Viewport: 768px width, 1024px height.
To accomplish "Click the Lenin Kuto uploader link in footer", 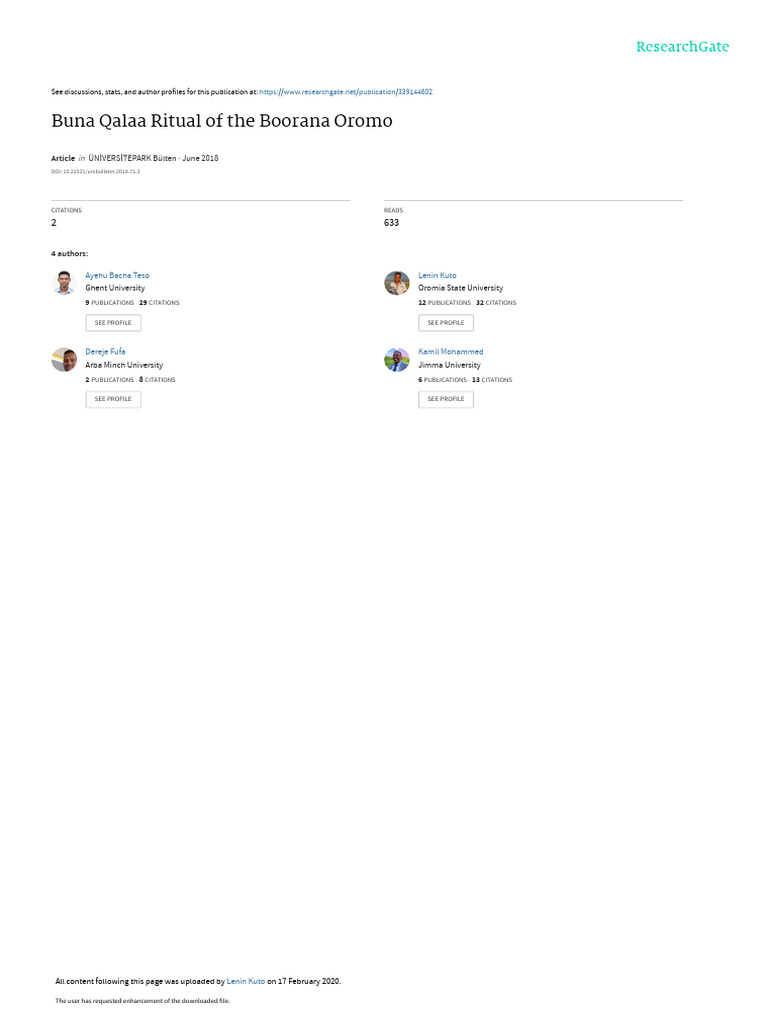I will [246, 981].
